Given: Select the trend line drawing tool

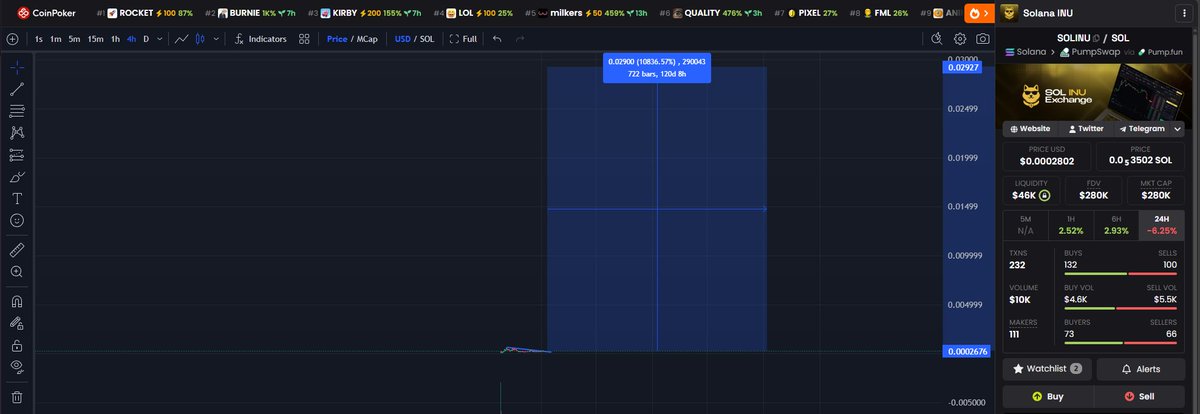Looking at the screenshot, I should tap(17, 89).
